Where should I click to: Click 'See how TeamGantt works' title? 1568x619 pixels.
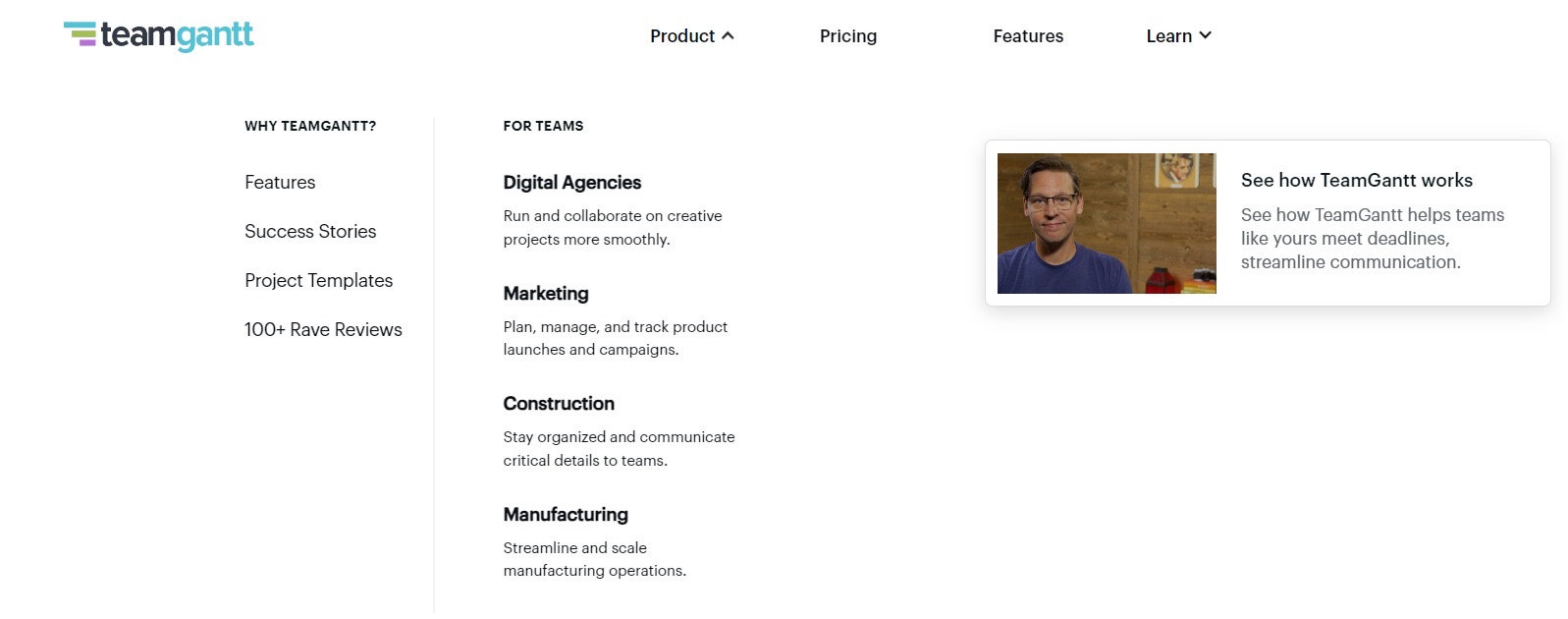(1356, 181)
